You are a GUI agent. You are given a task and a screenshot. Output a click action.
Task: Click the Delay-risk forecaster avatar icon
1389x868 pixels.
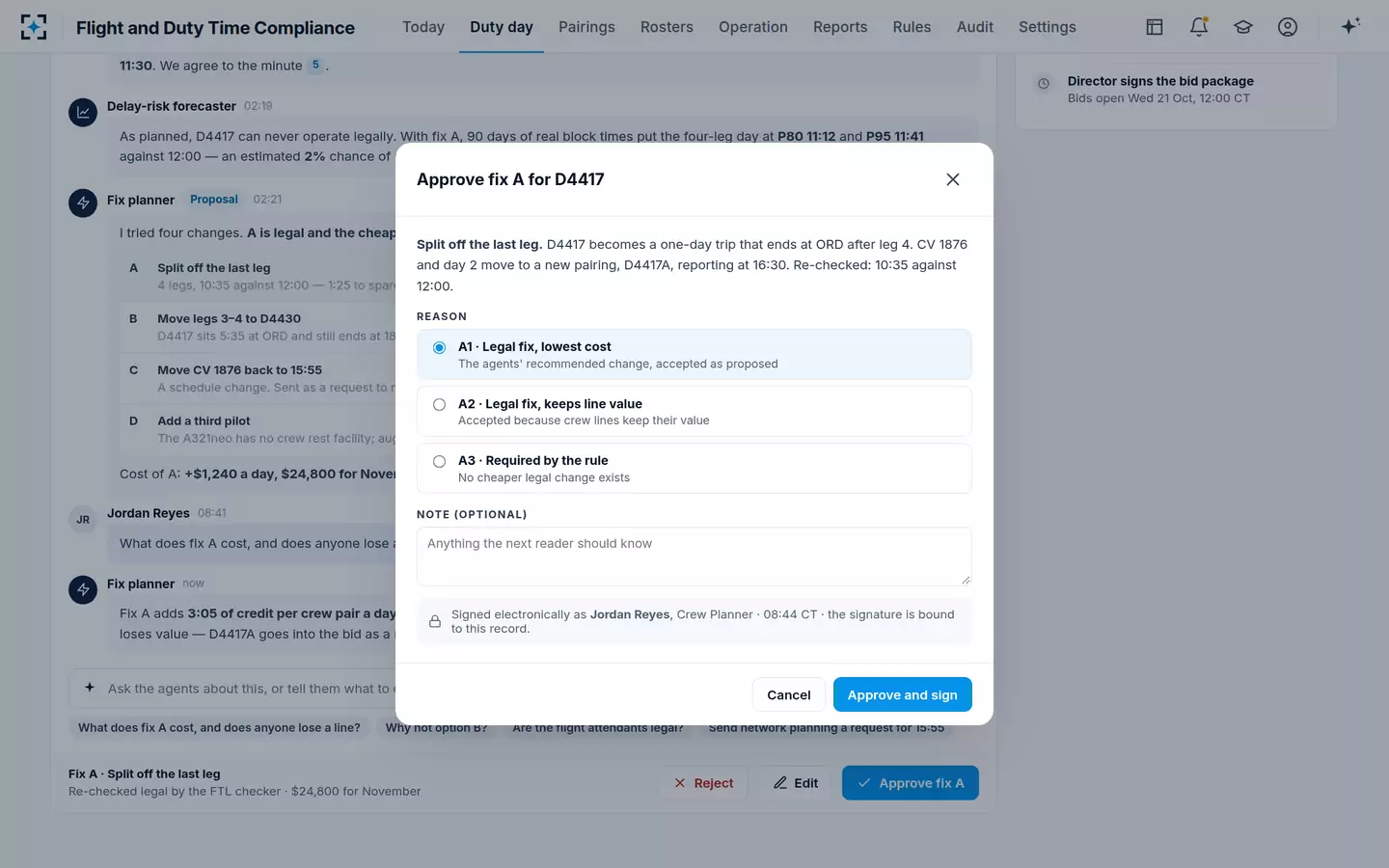click(x=83, y=112)
